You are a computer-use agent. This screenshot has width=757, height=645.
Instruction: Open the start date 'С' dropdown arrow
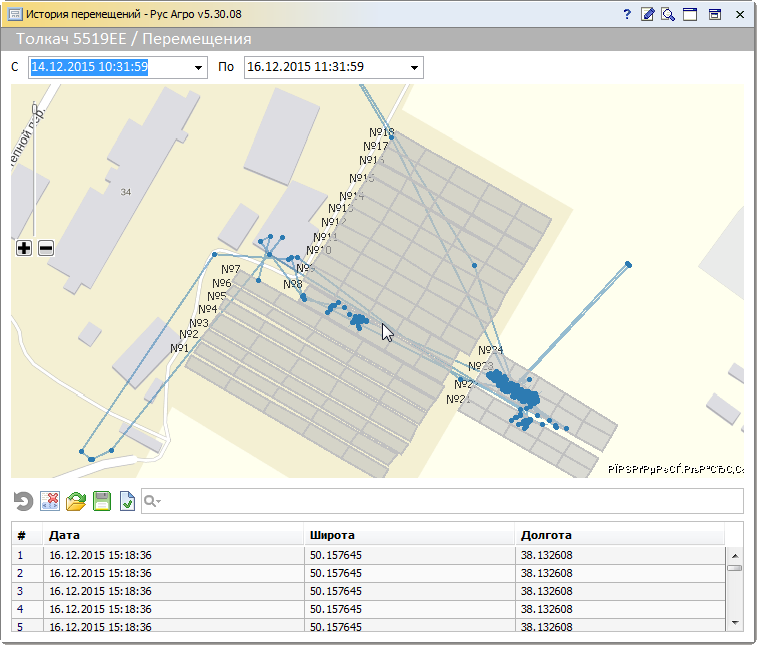198,68
